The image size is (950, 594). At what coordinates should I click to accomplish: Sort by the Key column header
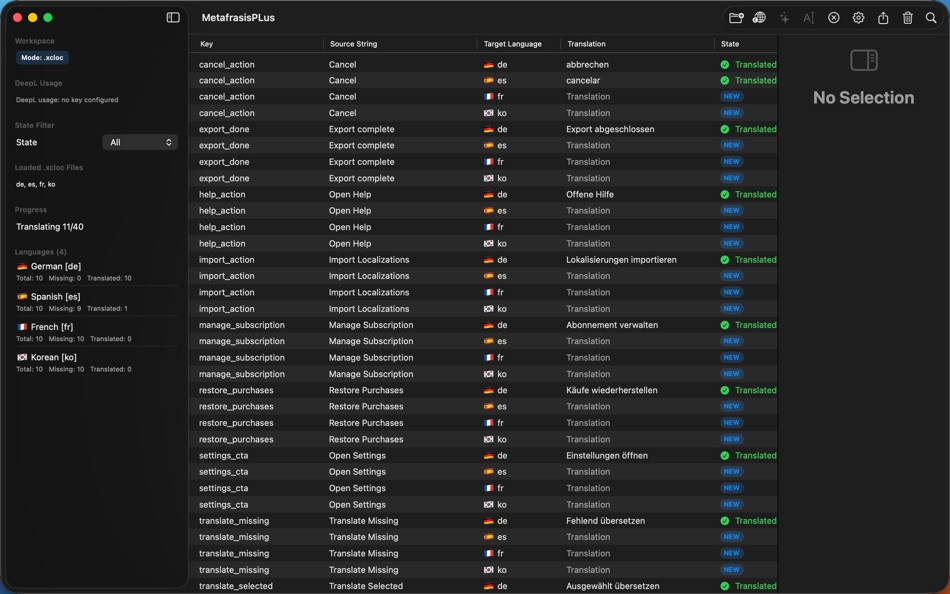206,44
